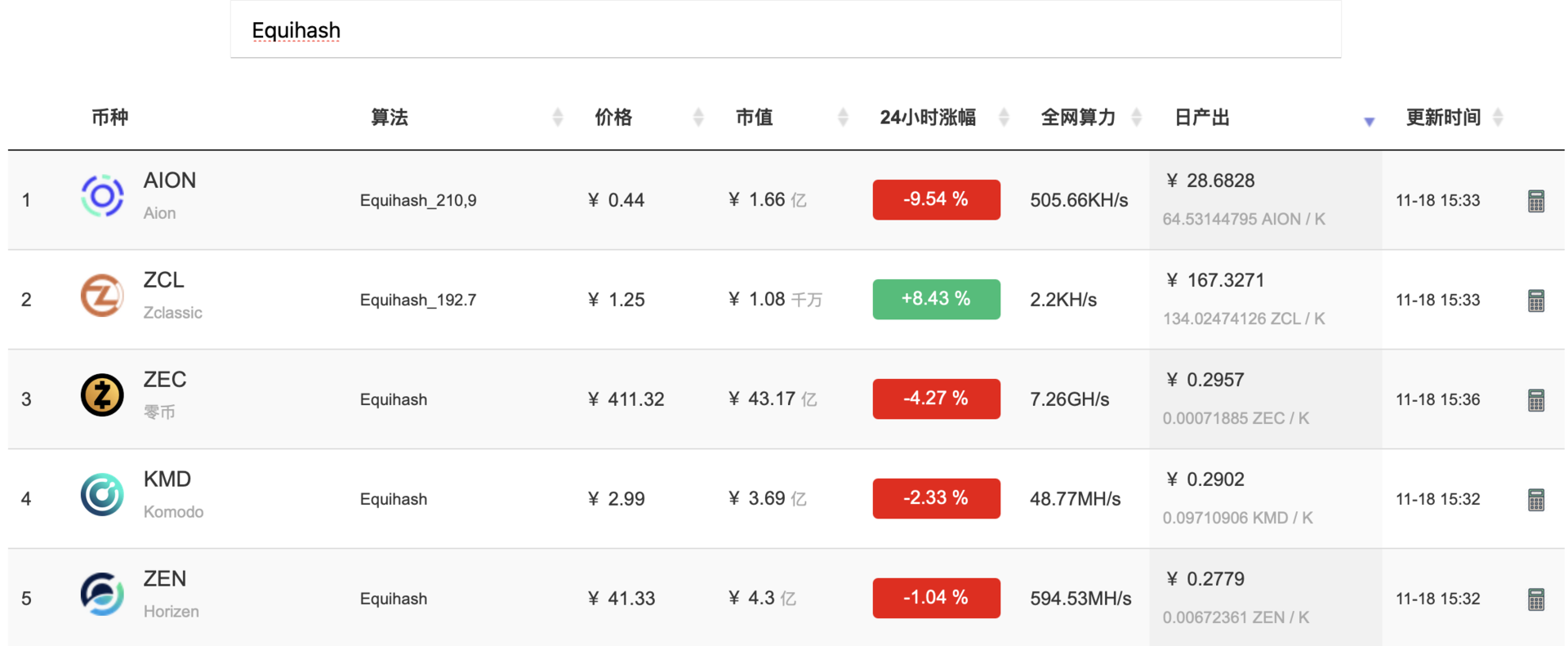1568x646 pixels.
Task: Sort by 价格 column arrows
Action: click(x=698, y=118)
